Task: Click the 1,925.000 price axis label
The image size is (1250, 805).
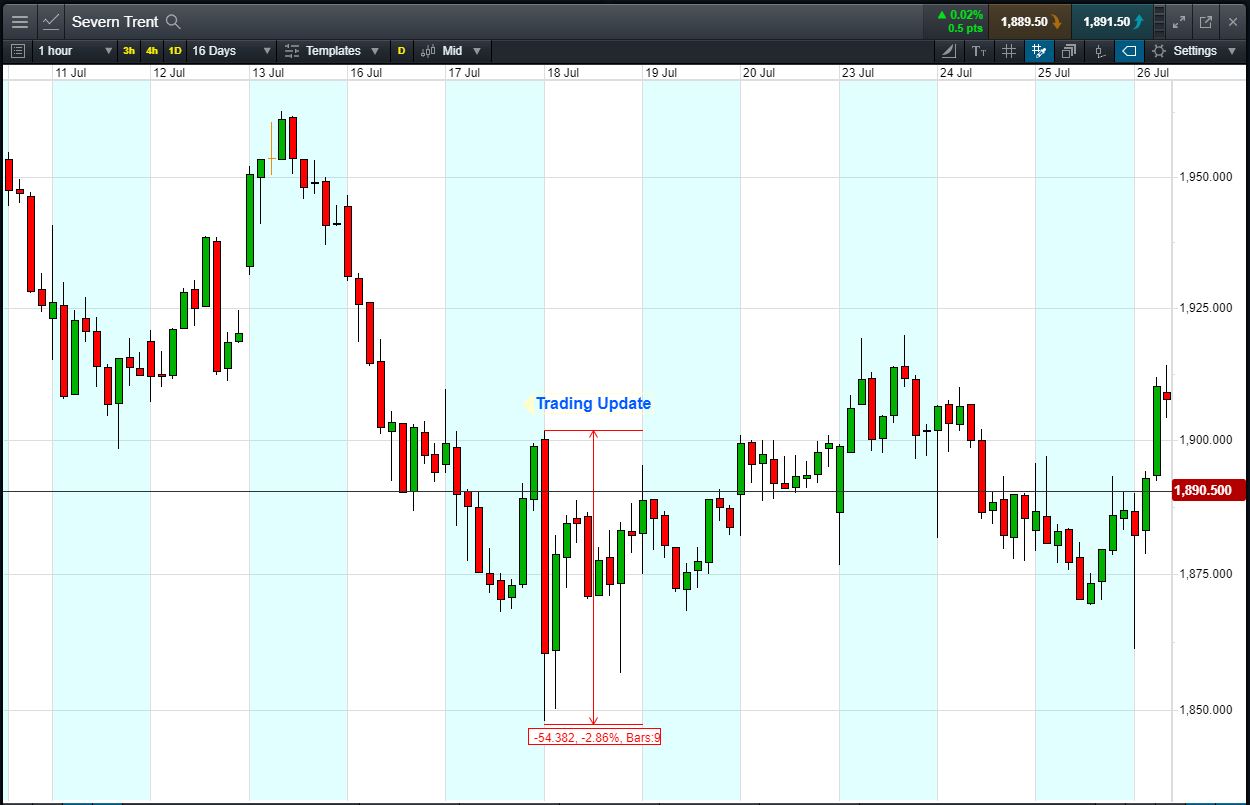Action: coord(1206,308)
